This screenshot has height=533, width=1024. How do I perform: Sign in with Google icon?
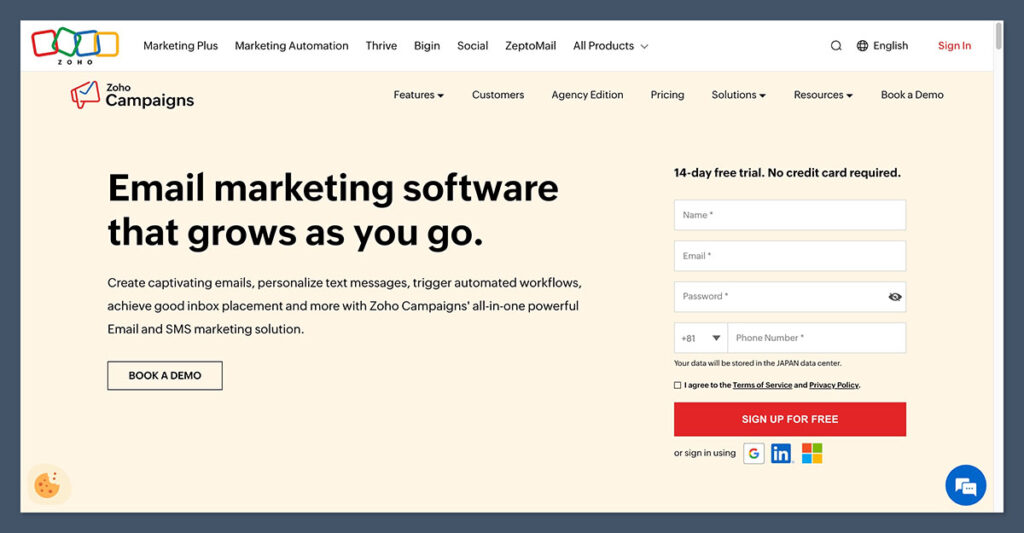754,453
